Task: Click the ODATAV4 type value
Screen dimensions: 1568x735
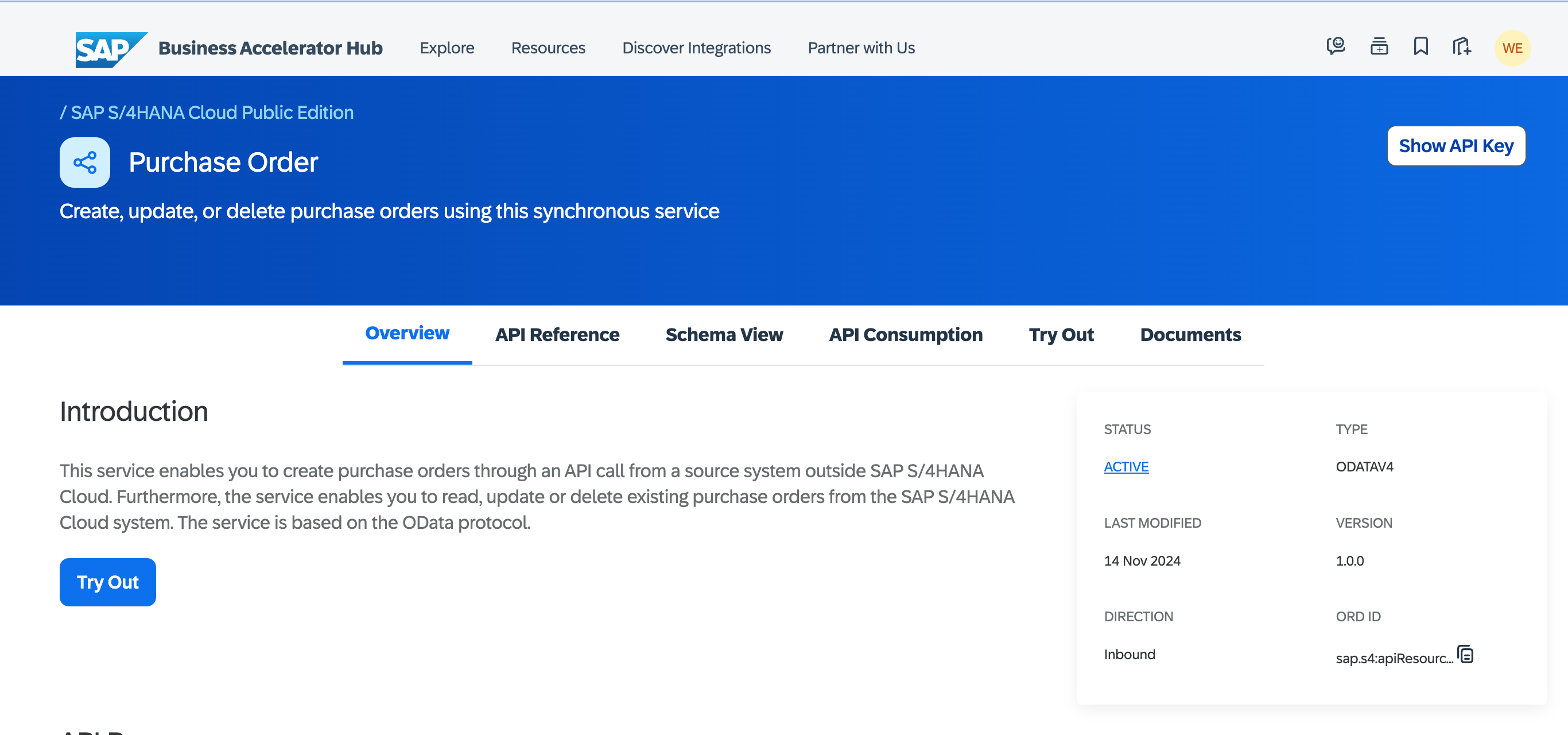Action: point(1365,467)
